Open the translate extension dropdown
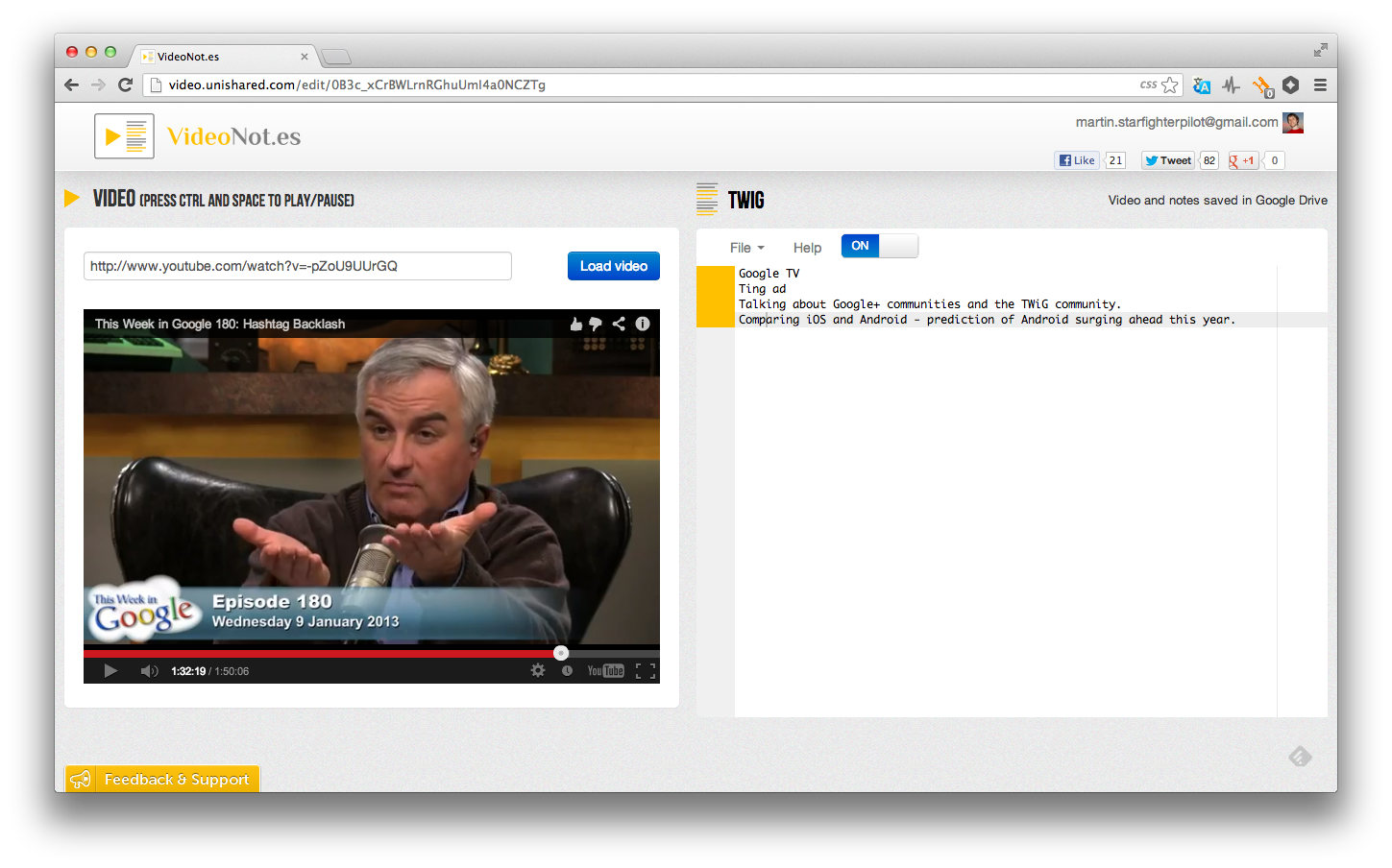Screen dimensions: 1392x868 (1201, 85)
